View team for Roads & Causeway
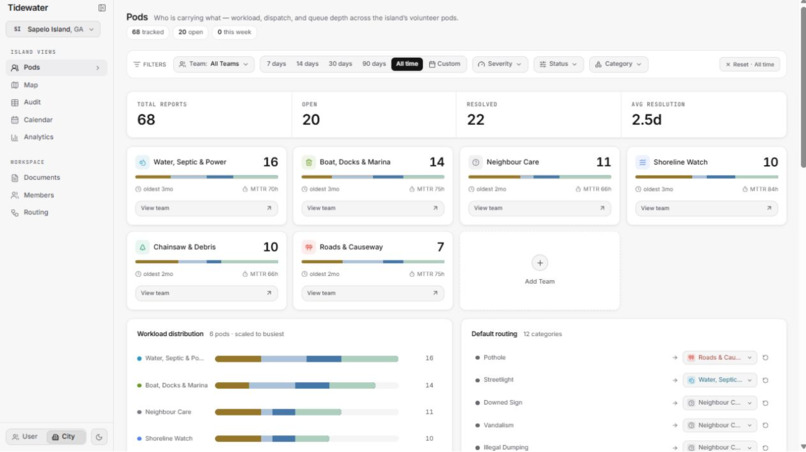Image resolution: width=806 pixels, height=452 pixels. point(373,293)
